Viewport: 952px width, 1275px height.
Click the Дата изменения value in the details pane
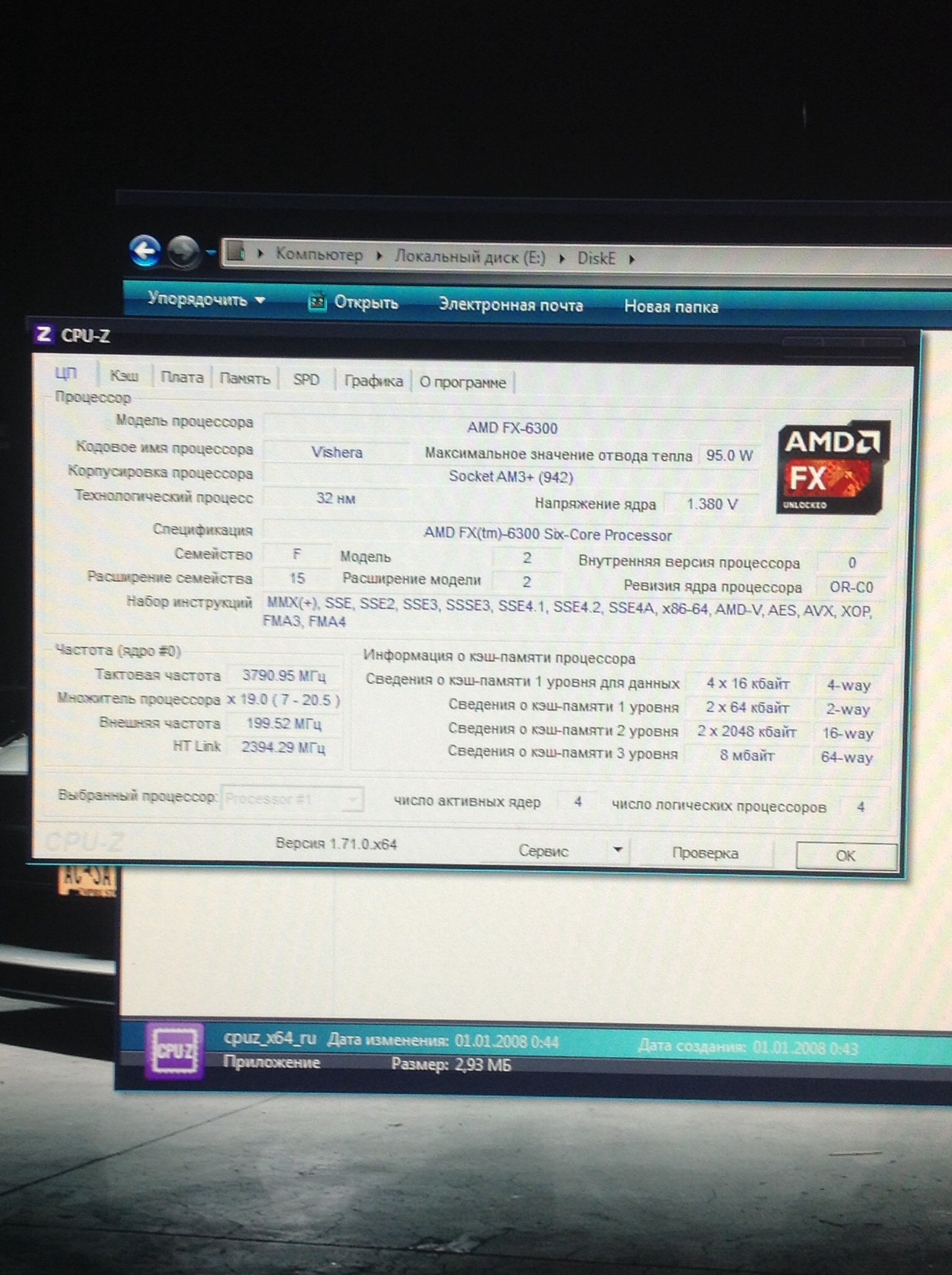(506, 1041)
